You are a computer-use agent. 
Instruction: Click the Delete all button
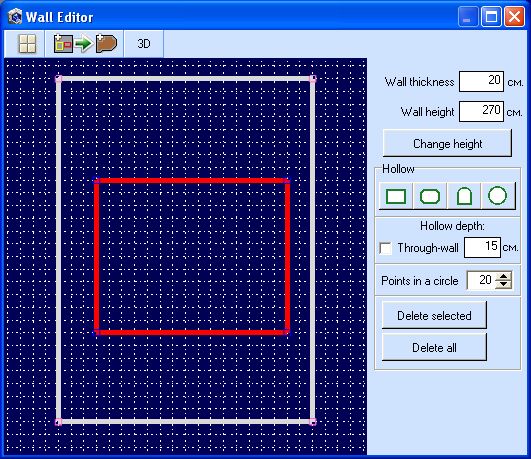434,347
